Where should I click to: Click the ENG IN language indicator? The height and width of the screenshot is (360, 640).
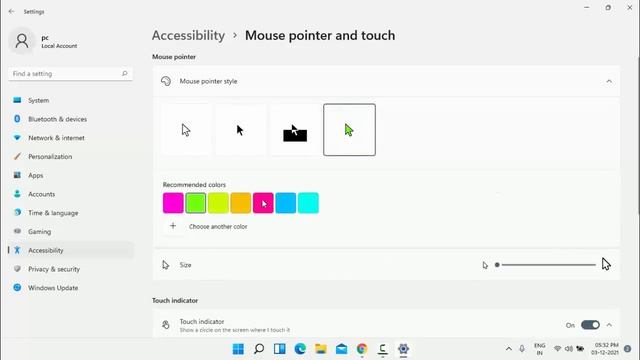[540, 349]
